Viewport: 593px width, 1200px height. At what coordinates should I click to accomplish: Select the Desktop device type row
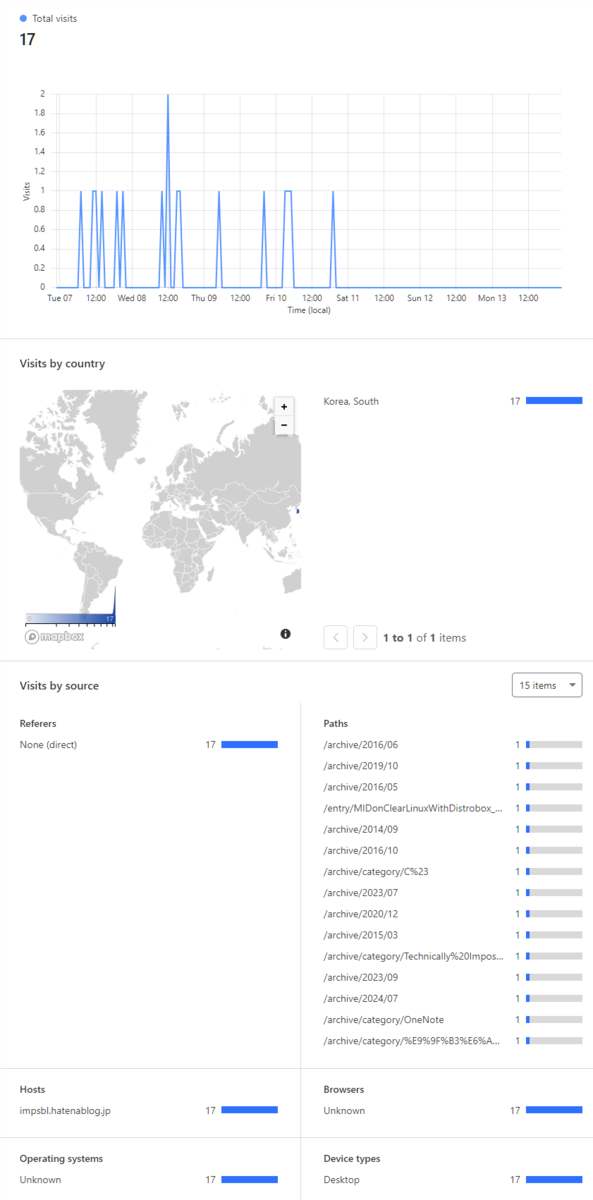[453, 1179]
